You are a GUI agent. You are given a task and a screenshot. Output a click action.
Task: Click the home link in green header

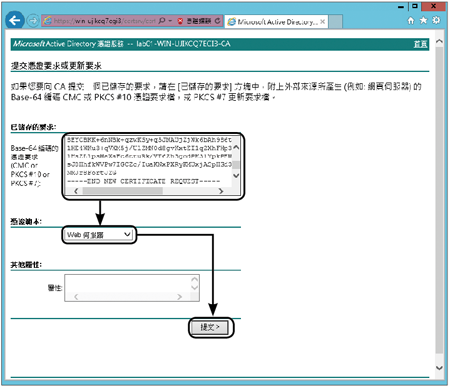coord(420,44)
